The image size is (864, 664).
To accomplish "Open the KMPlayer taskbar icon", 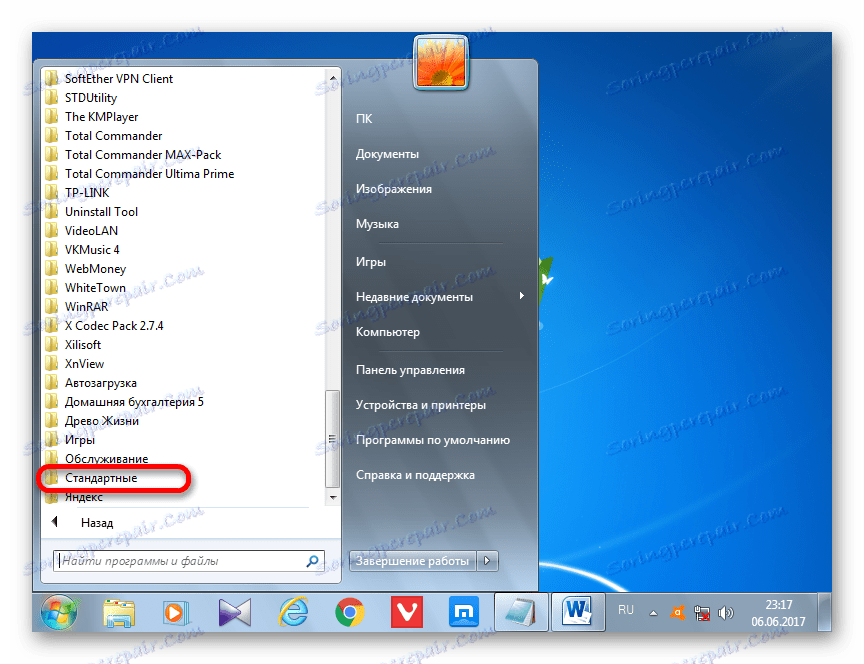I will [235, 613].
